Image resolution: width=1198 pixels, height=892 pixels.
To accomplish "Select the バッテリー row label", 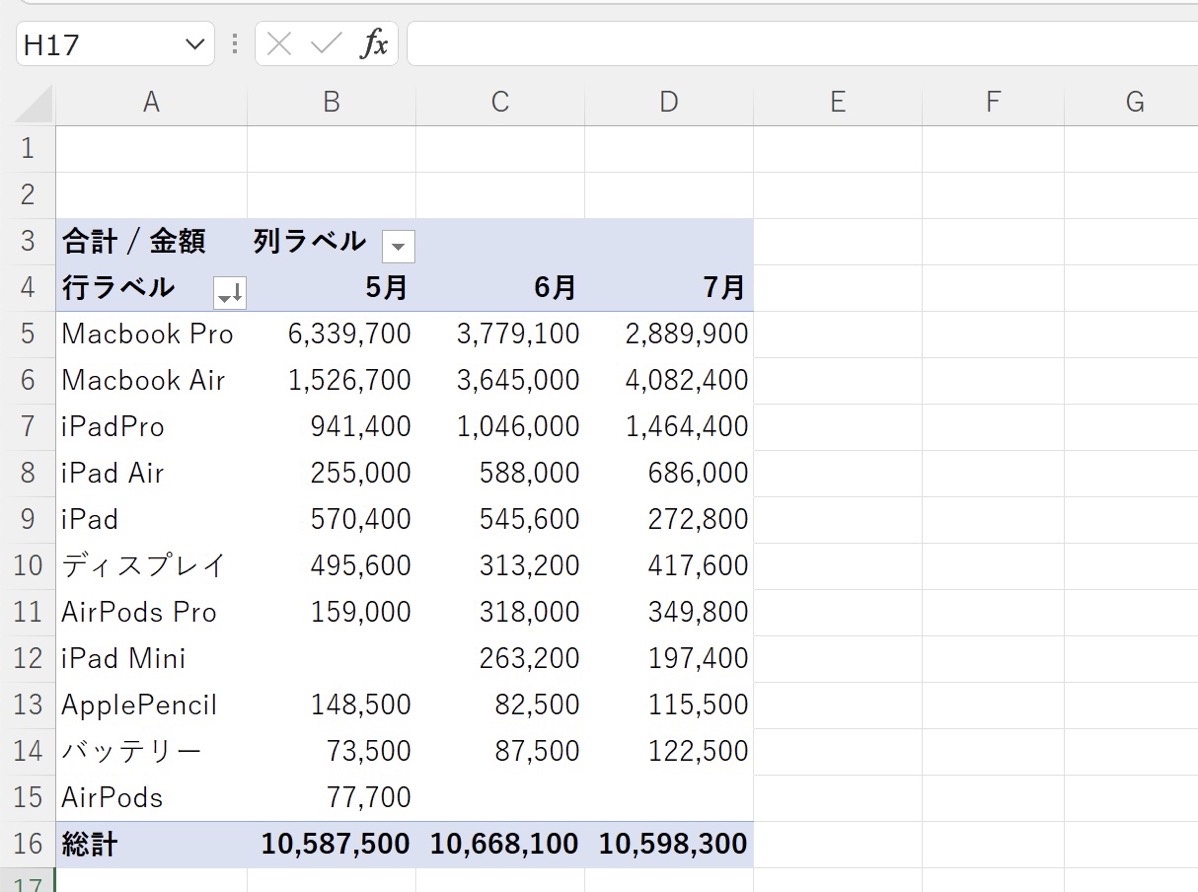I will tap(151, 751).
